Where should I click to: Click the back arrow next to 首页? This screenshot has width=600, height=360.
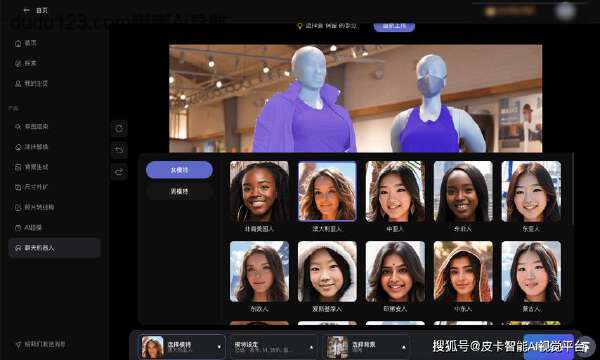(x=26, y=10)
